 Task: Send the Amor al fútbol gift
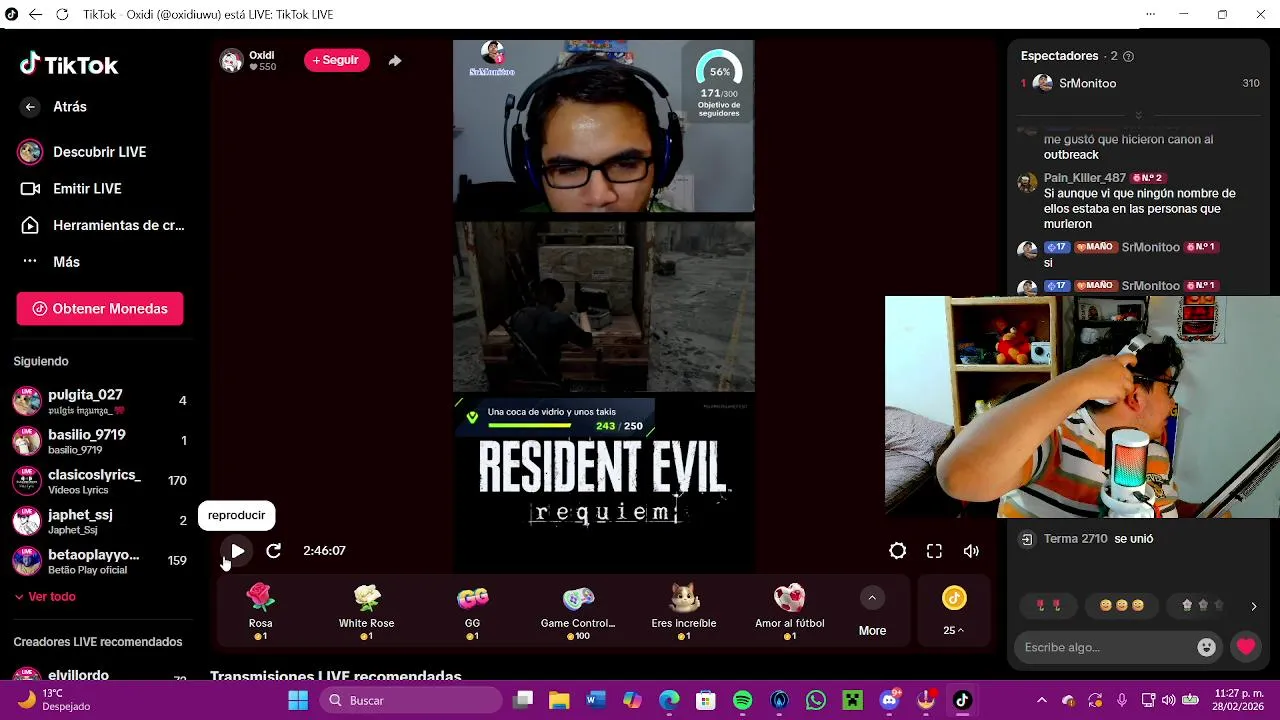click(x=790, y=611)
